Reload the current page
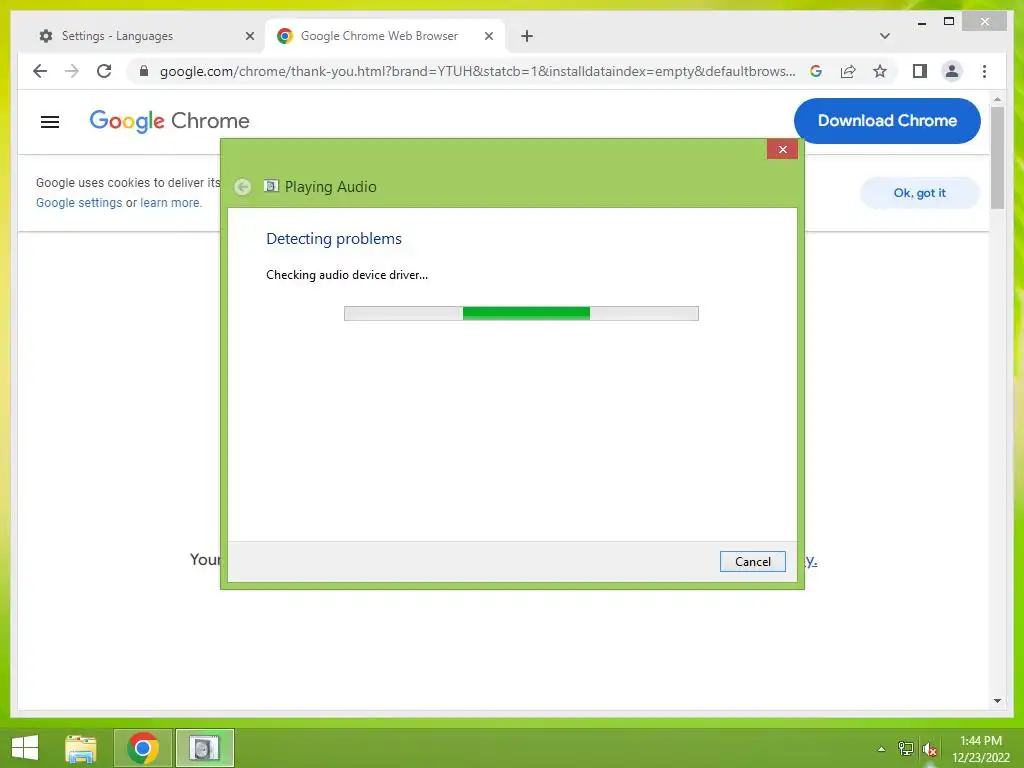The width and height of the screenshot is (1024, 768). (104, 71)
